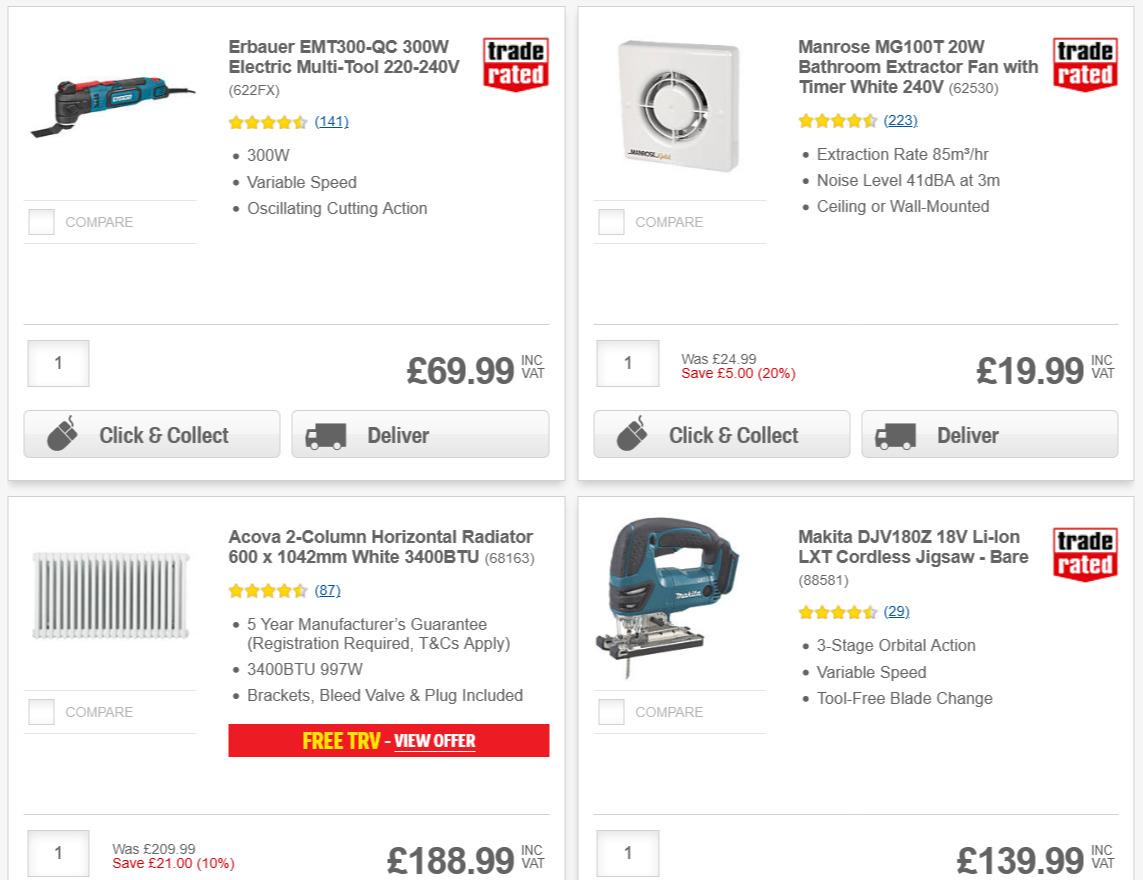
Task: Click the Trade Rated badge on the Makita jigsaw
Action: click(1084, 554)
